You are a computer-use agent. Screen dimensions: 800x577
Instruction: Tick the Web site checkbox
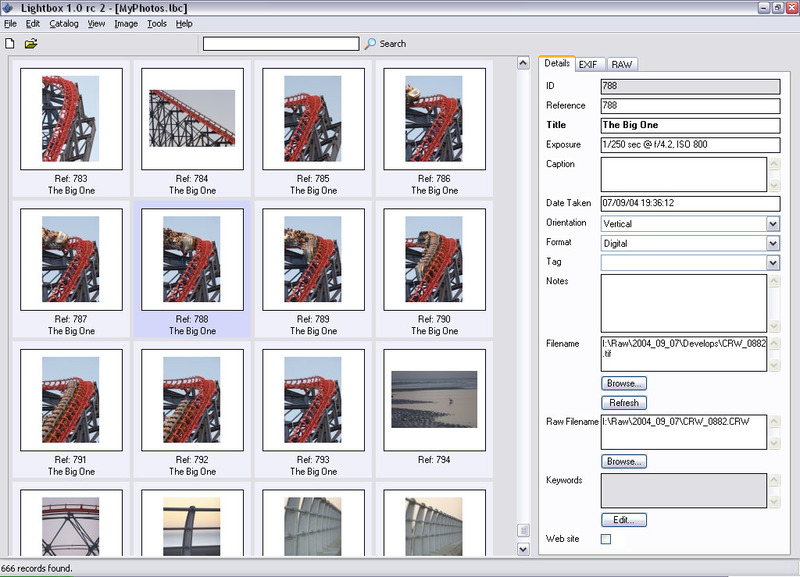(606, 539)
